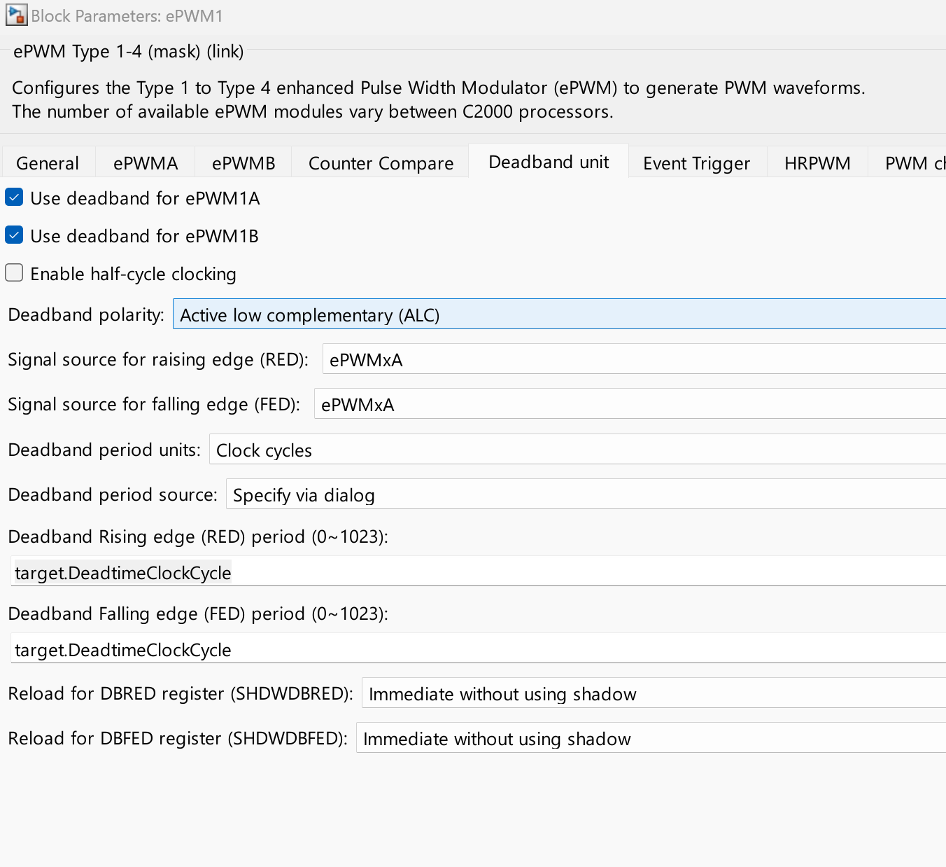Click the Deadband Rising edge period field

(476, 573)
